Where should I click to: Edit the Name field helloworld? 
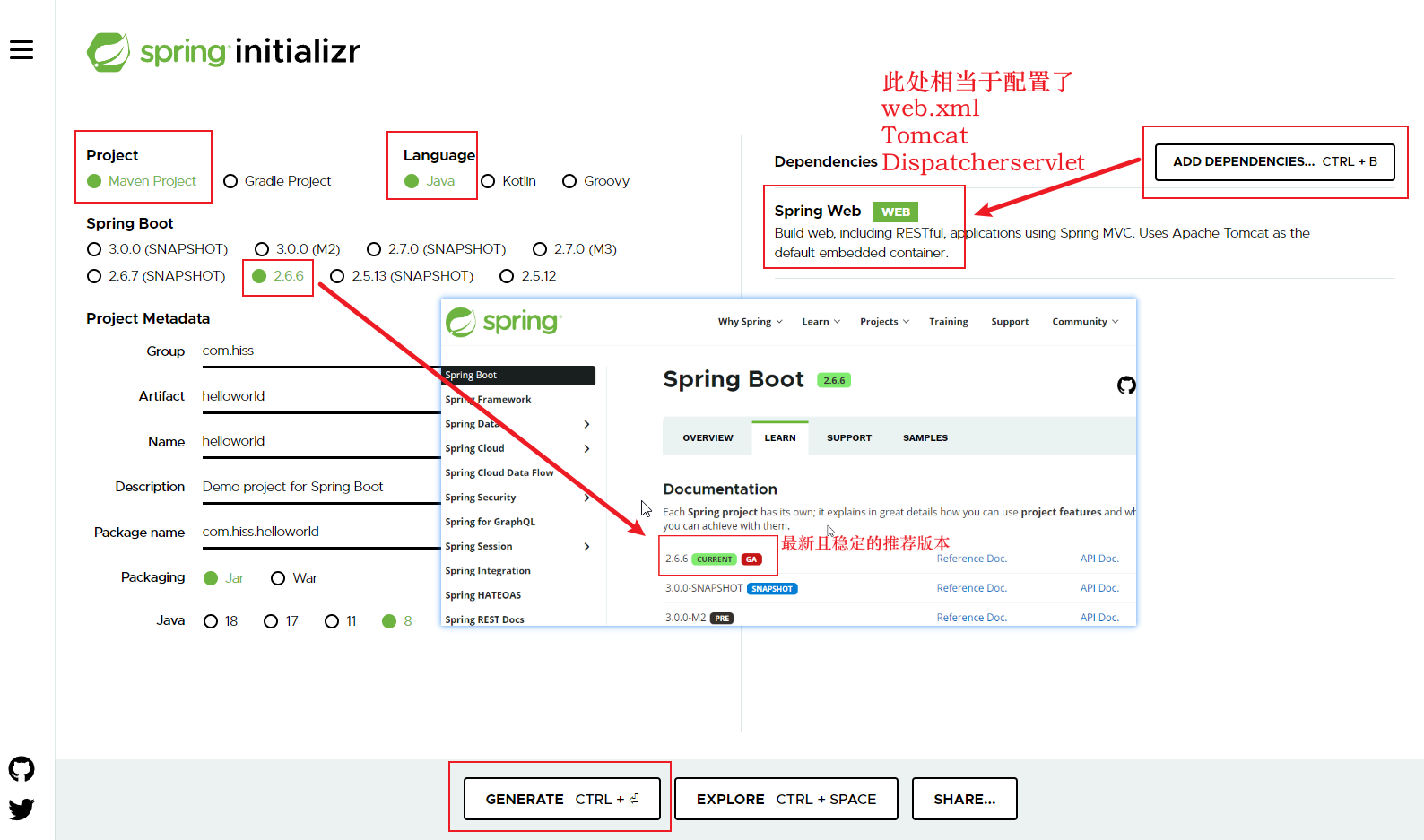pos(321,441)
